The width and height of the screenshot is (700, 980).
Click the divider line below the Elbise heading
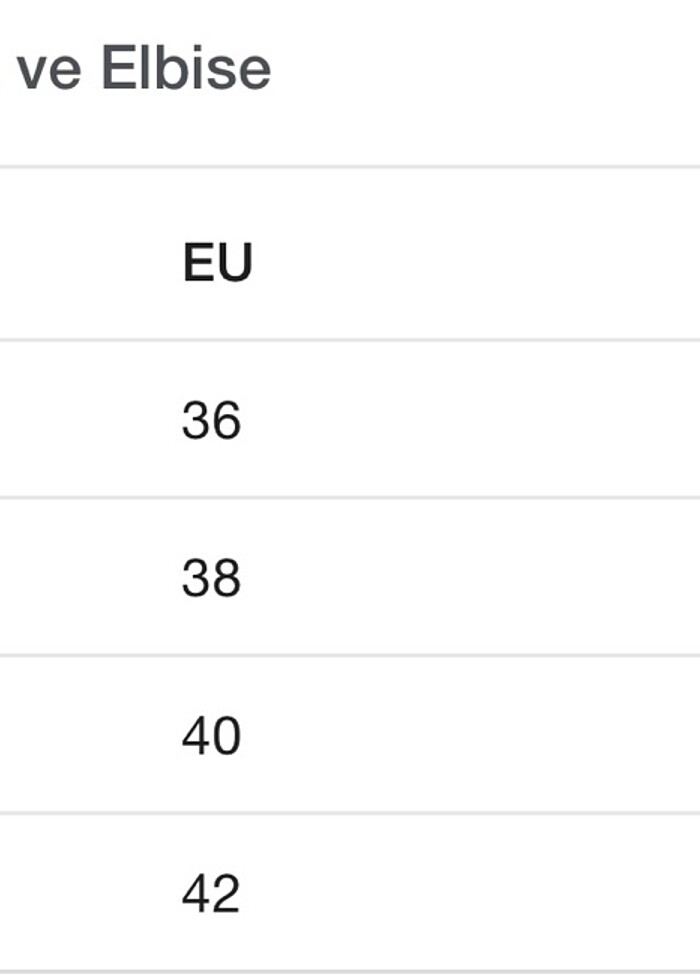(x=350, y=167)
